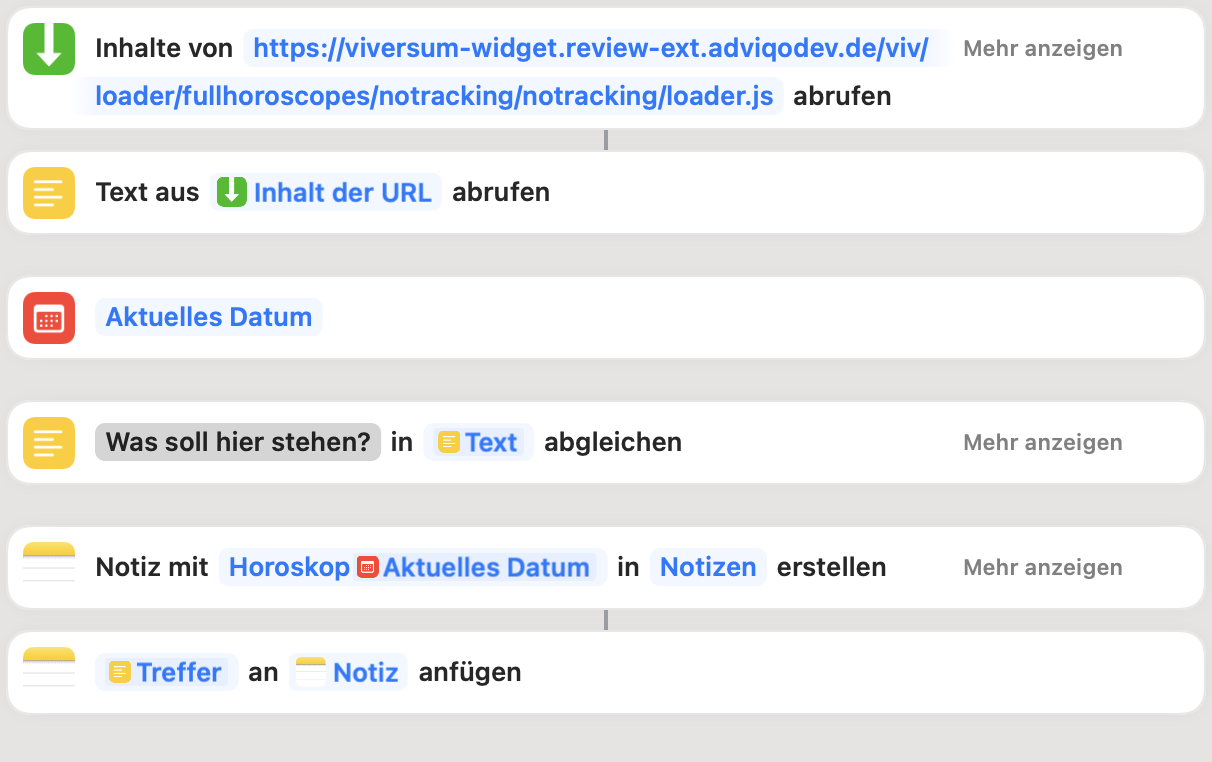
Task: Click the standalone Aktuelles Datum token
Action: 209,318
